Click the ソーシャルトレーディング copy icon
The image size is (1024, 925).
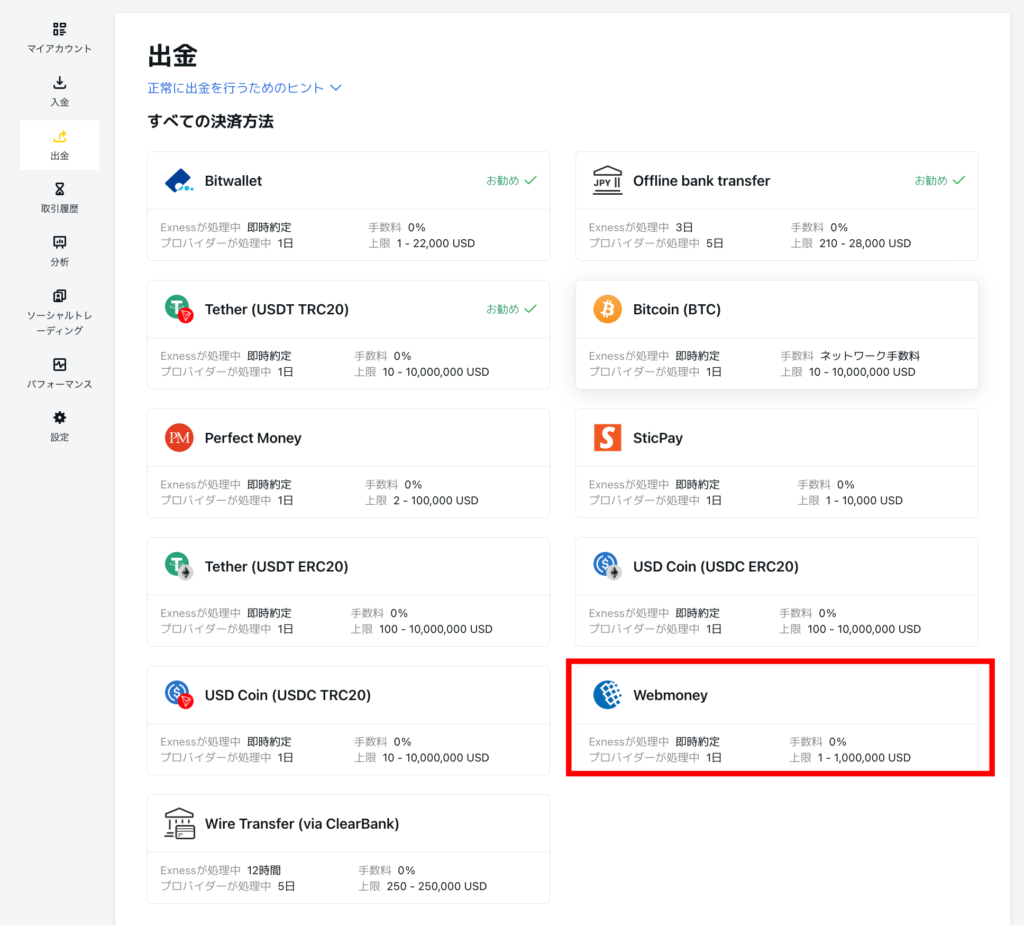click(59, 295)
